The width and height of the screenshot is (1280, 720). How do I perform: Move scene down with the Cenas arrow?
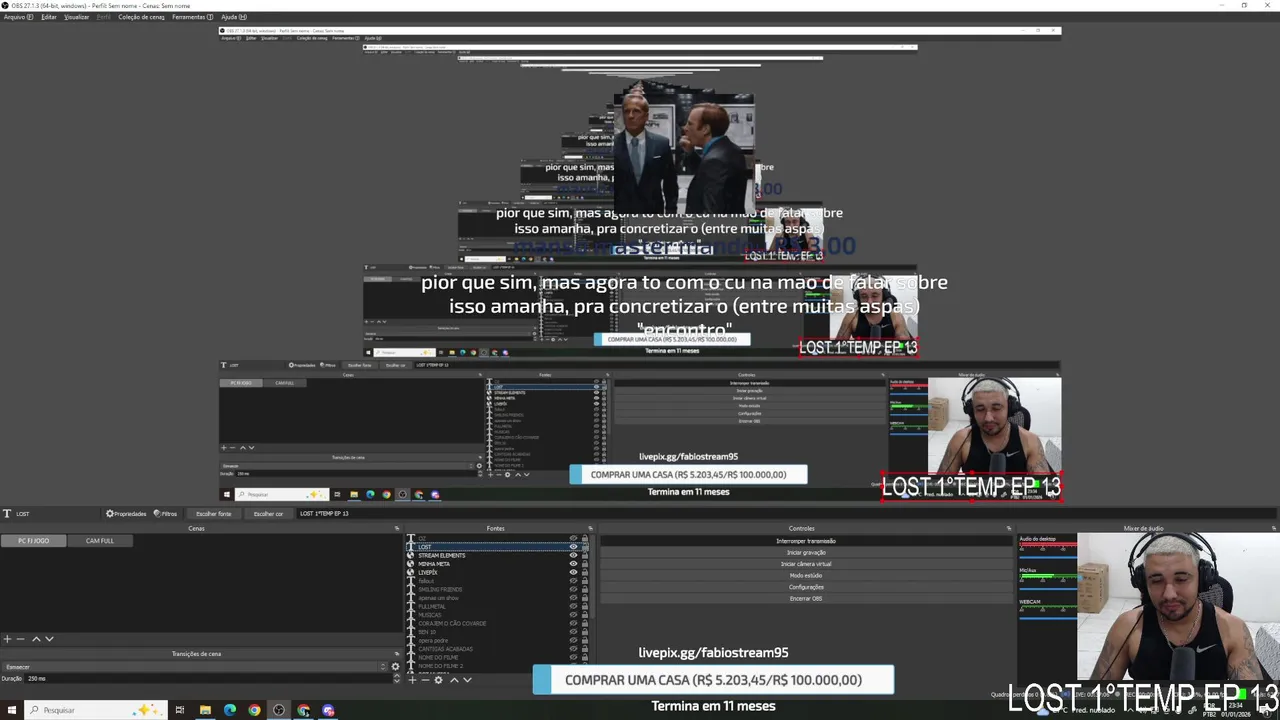(x=49, y=639)
